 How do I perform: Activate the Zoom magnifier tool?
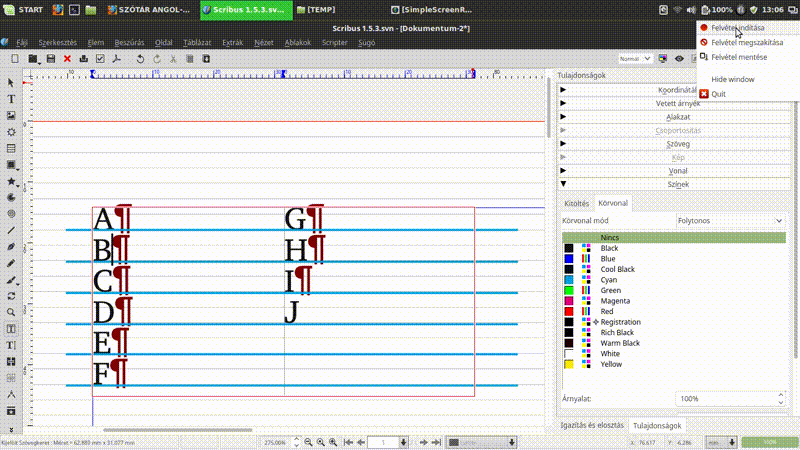(x=11, y=312)
